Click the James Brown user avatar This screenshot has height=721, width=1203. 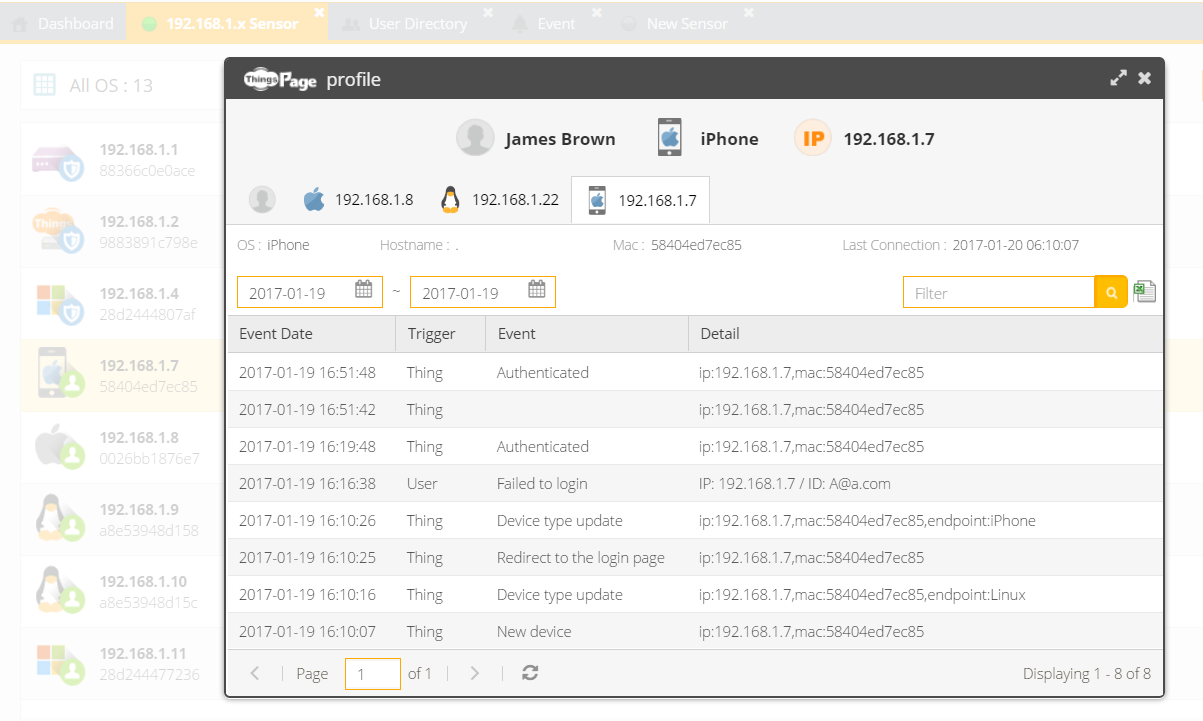tap(475, 138)
